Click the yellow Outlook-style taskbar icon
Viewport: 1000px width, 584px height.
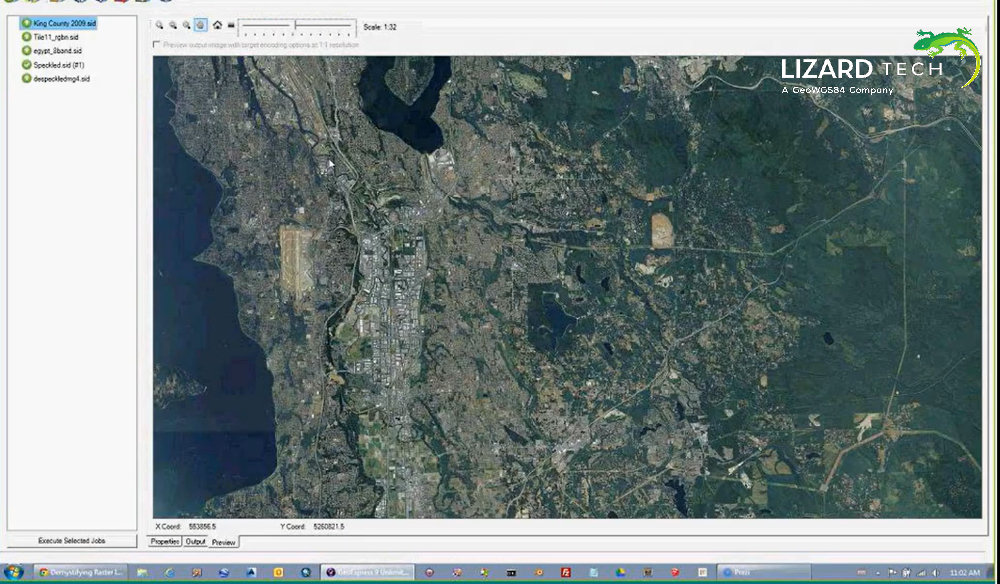tap(279, 573)
